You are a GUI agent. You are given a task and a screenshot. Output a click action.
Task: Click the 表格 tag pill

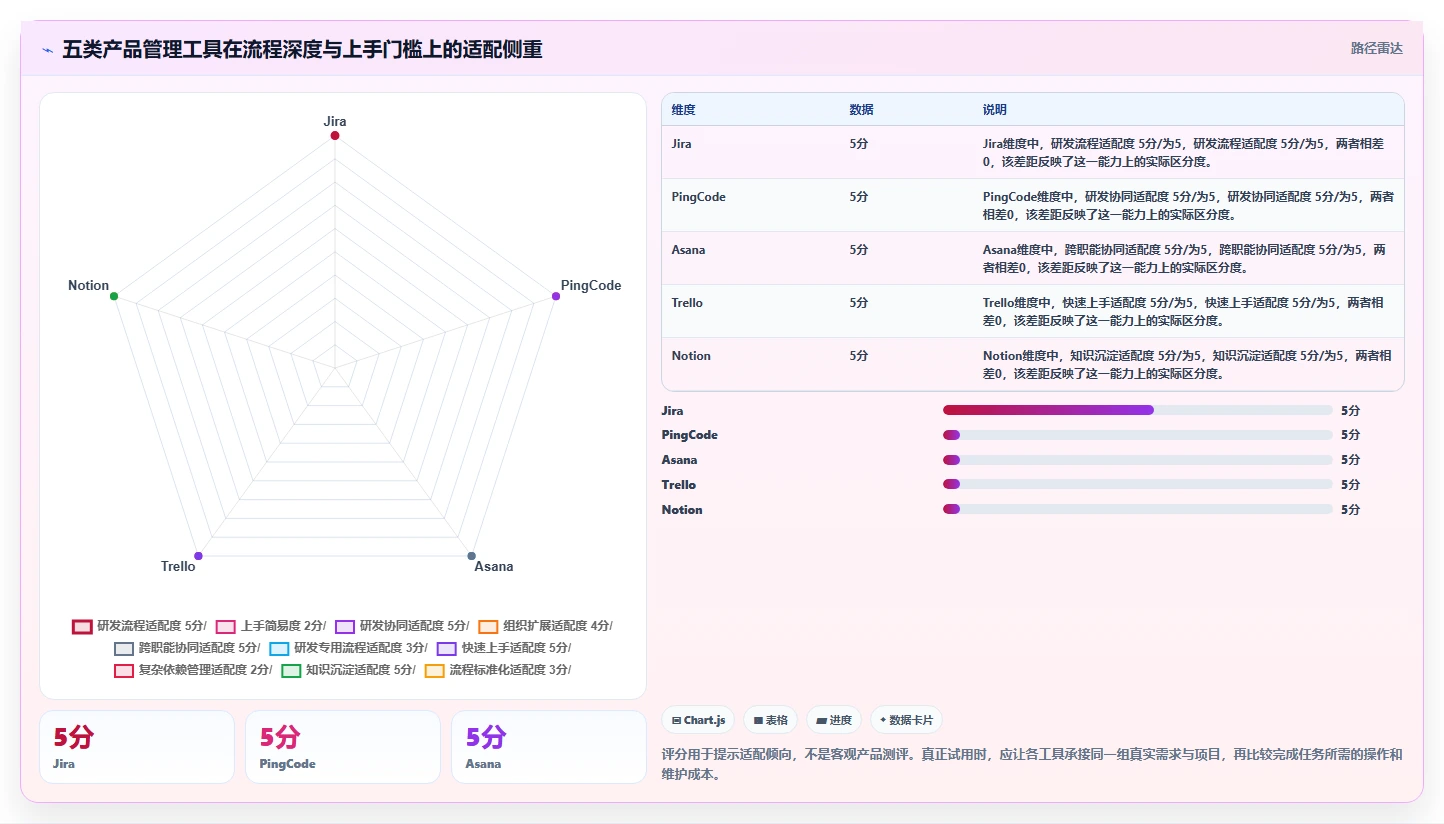pyautogui.click(x=770, y=720)
